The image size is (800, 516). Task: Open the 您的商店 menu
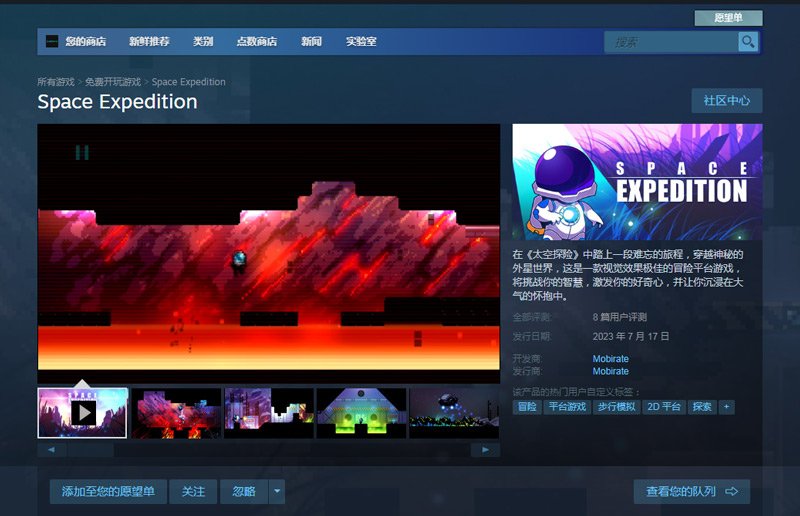click(86, 41)
